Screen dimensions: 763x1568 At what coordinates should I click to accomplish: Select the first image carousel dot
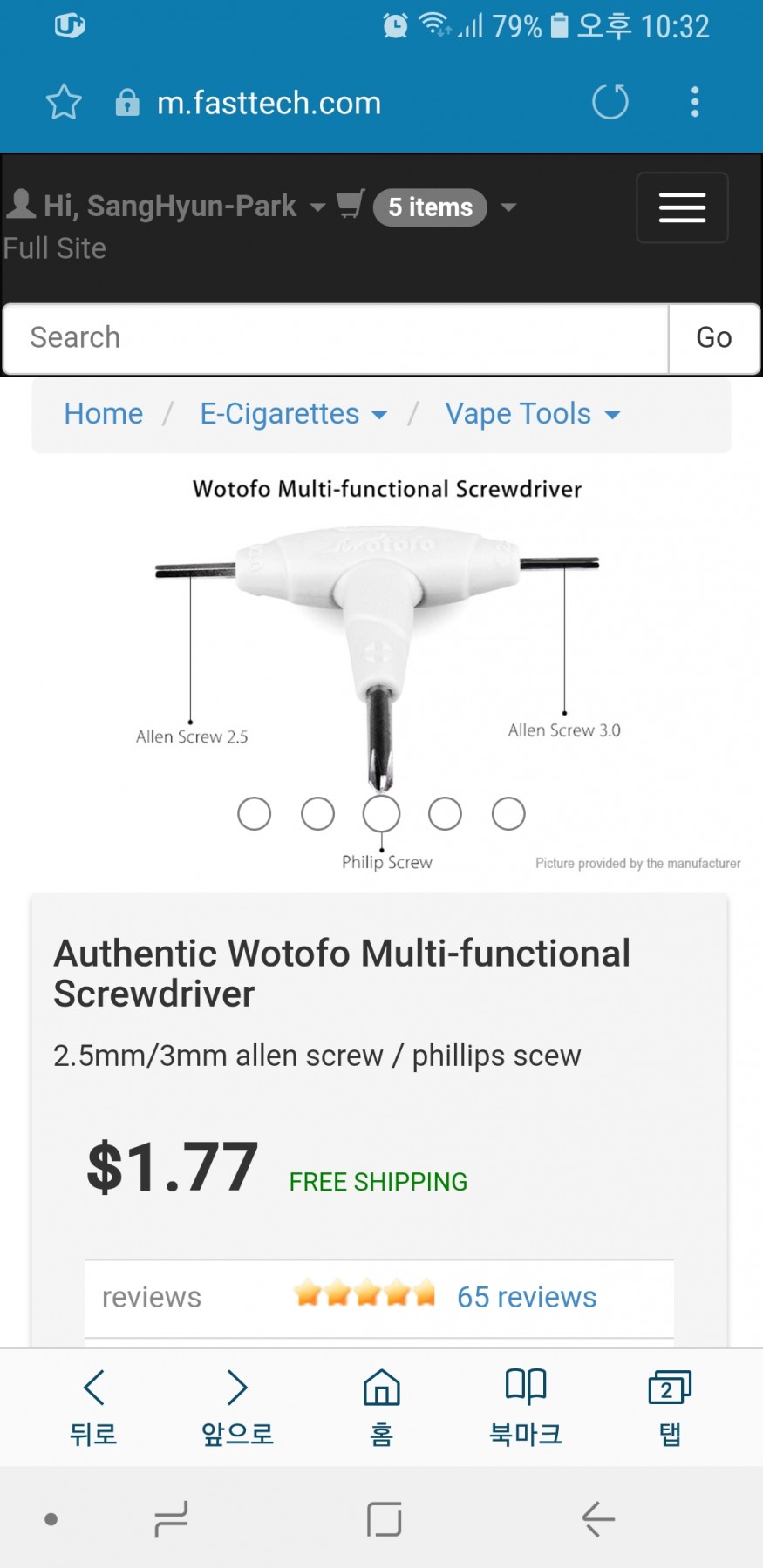pos(254,814)
